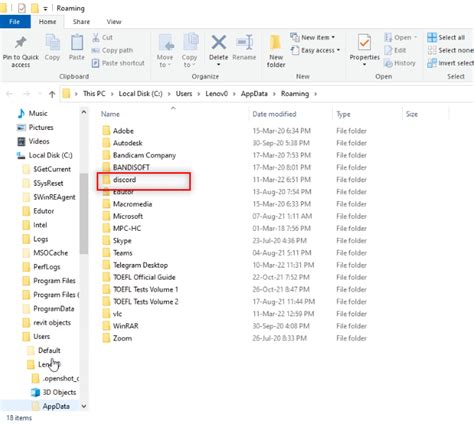This screenshot has width=474, height=425.
Task: Expand the Open button dropdown arrow
Action: [416, 37]
